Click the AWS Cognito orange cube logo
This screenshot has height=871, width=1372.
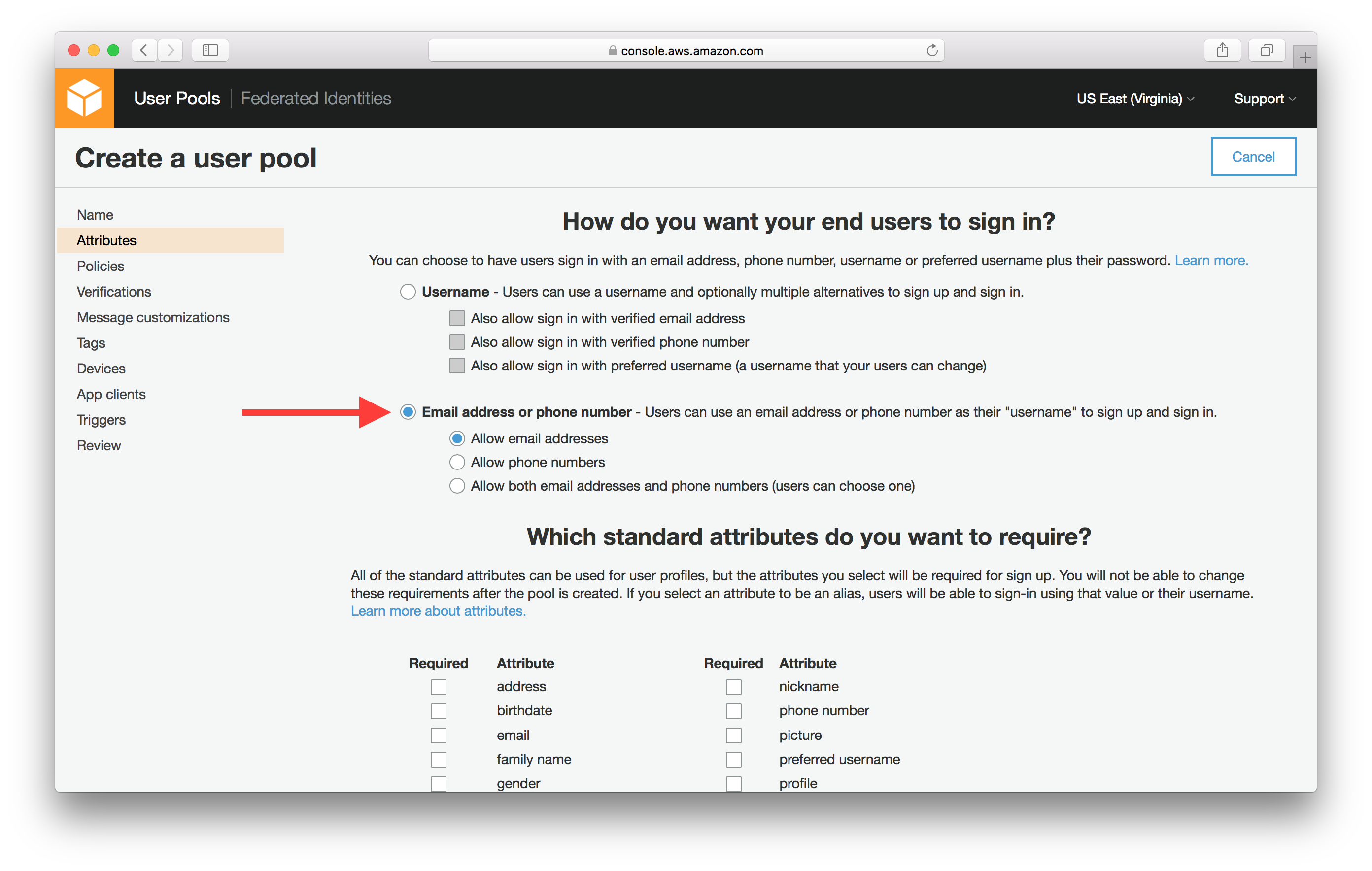[84, 98]
